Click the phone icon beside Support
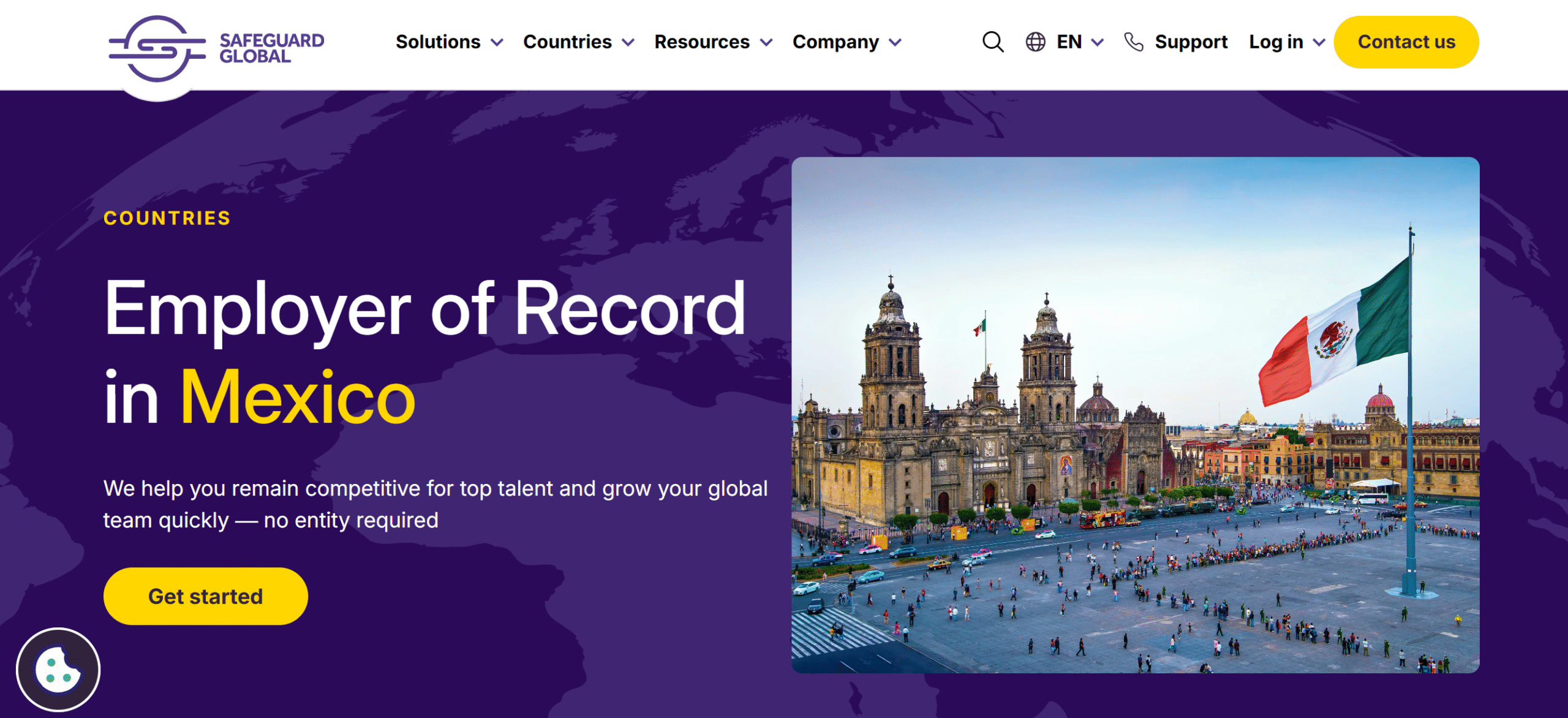Screen dimensions: 1568x718 point(1134,42)
